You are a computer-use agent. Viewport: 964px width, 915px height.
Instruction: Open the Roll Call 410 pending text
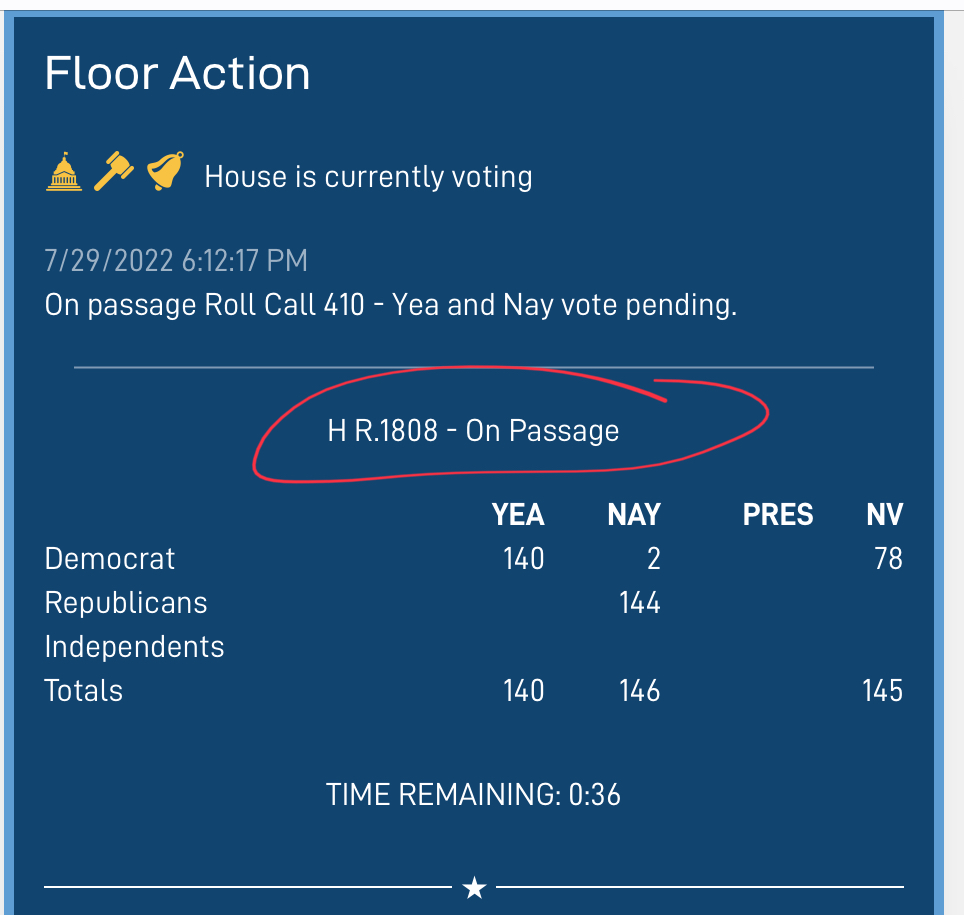point(390,305)
